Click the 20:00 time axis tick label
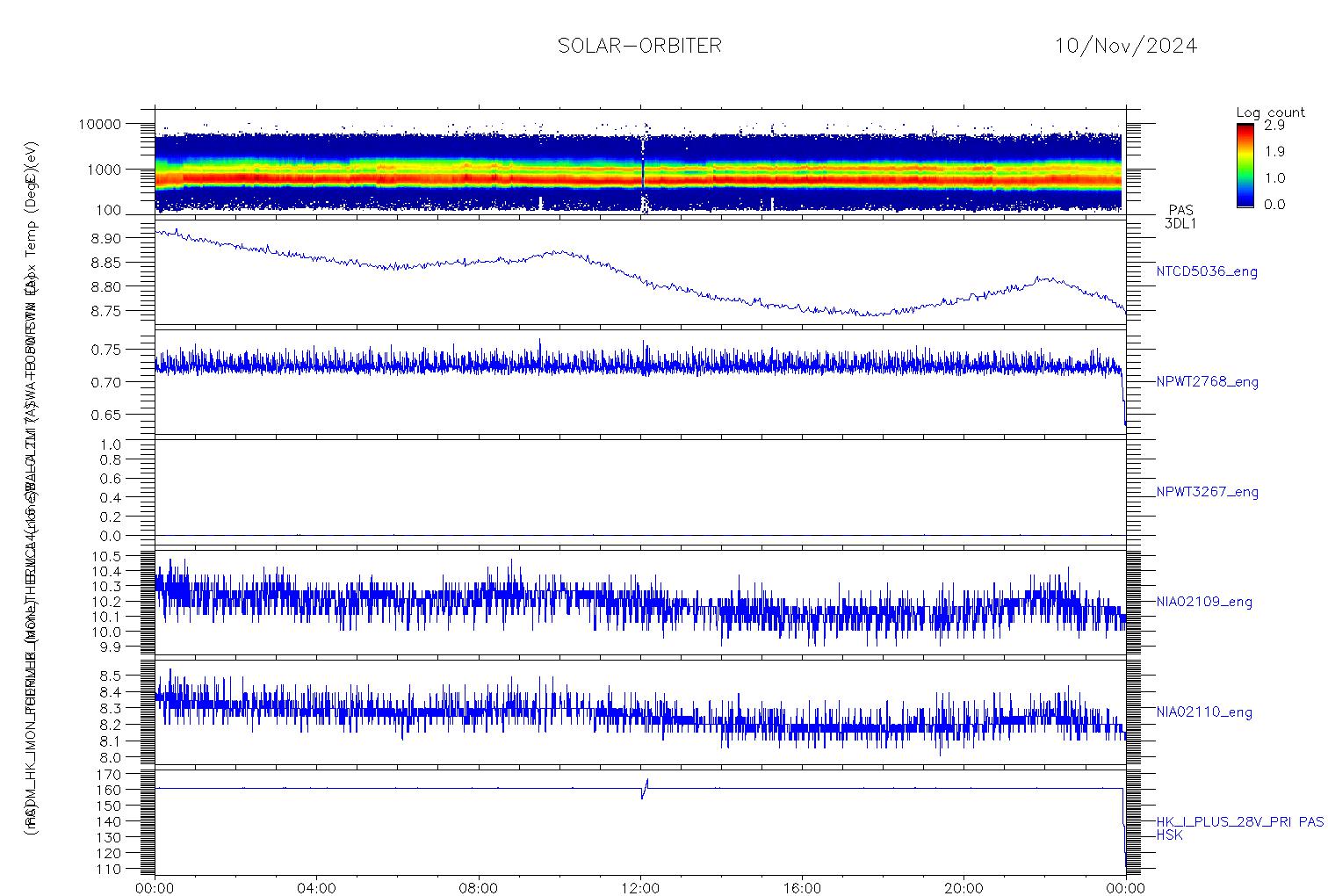This screenshot has width=1328, height=896. point(964,888)
